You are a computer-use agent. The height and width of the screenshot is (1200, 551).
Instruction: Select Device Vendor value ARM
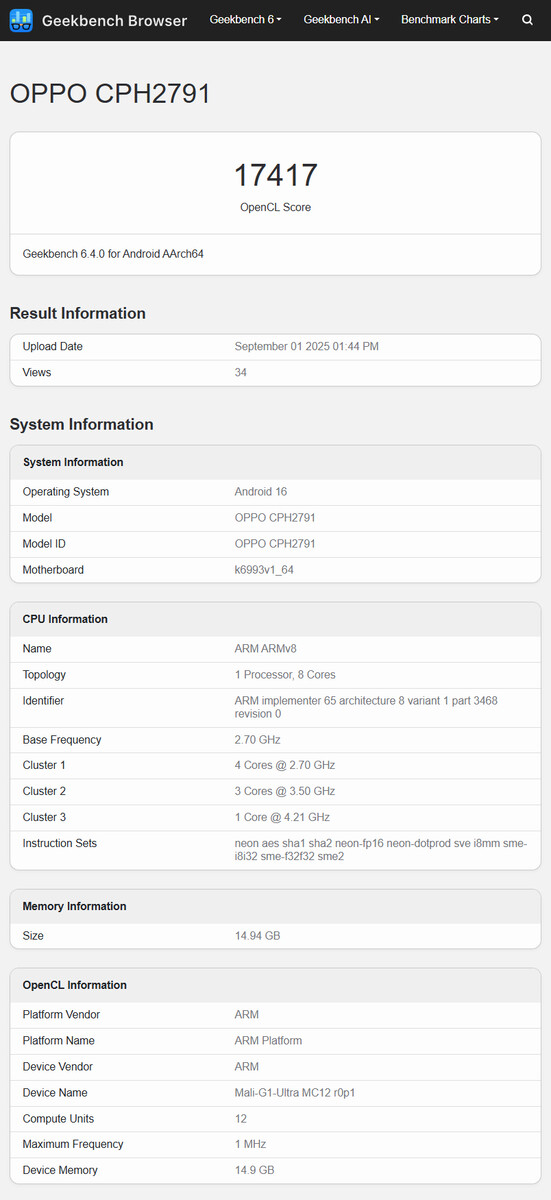(247, 1066)
